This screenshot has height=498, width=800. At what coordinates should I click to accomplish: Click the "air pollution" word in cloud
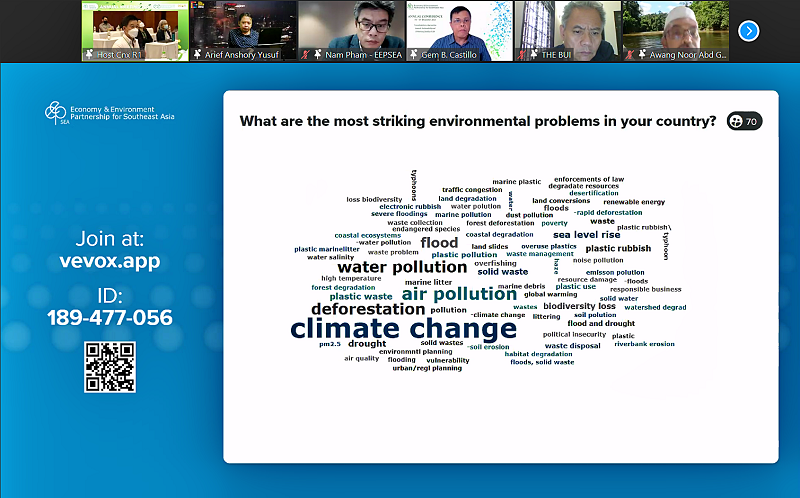click(459, 294)
